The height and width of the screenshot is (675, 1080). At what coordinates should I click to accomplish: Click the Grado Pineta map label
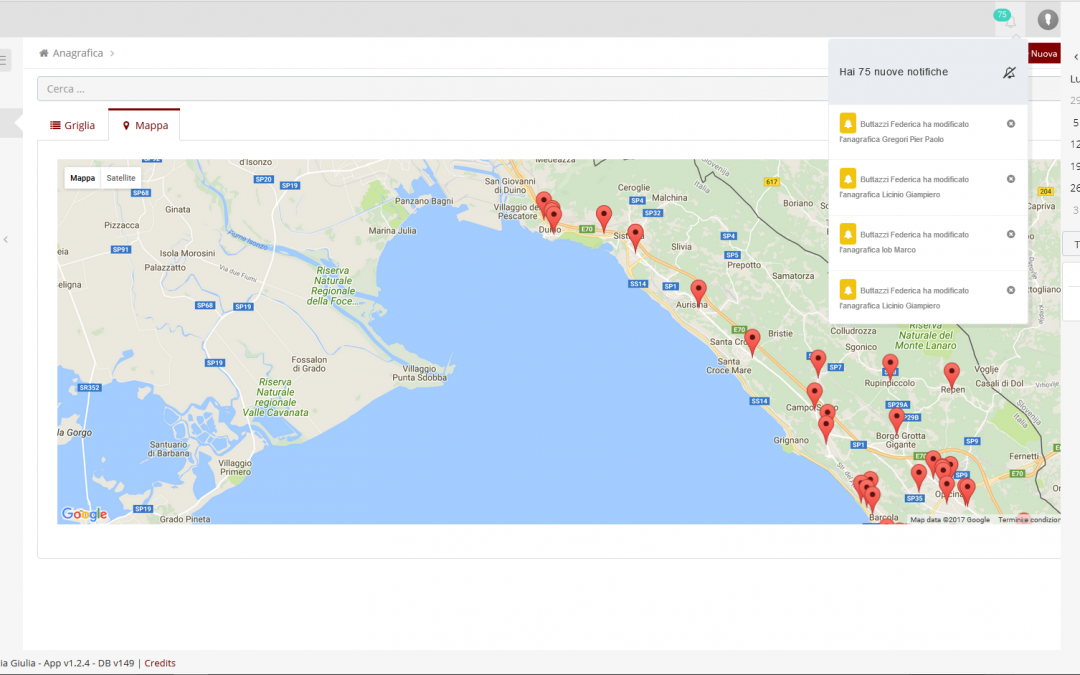tap(185, 519)
